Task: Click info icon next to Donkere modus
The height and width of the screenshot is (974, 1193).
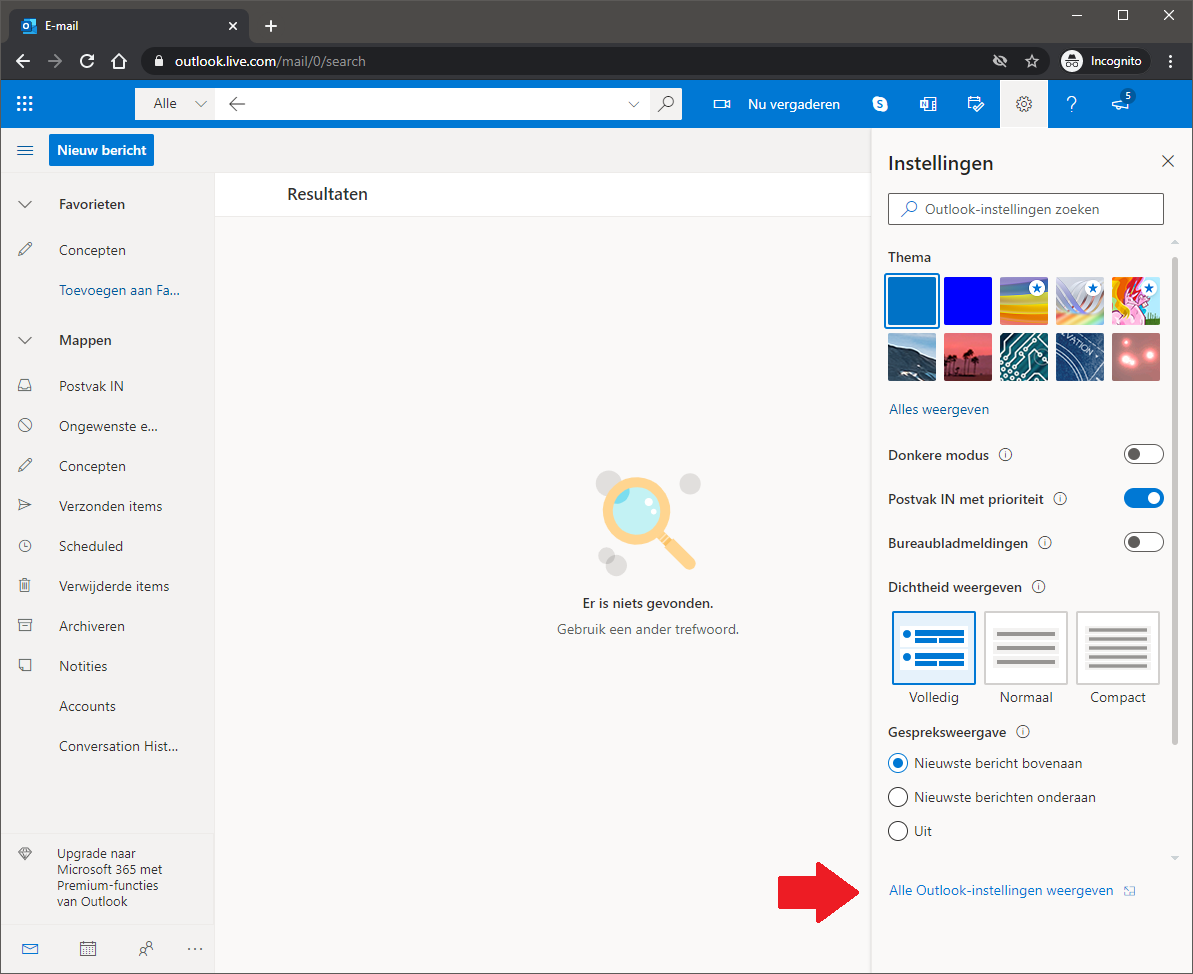Action: coord(1005,455)
